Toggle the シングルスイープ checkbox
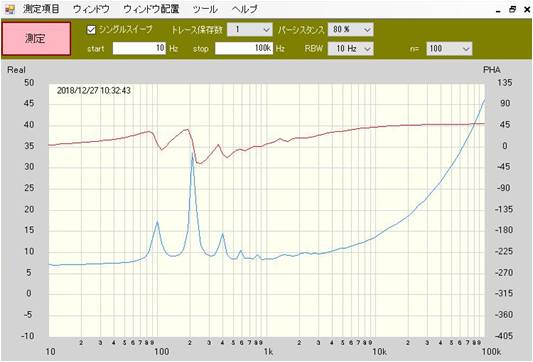The width and height of the screenshot is (533, 362). click(91, 30)
